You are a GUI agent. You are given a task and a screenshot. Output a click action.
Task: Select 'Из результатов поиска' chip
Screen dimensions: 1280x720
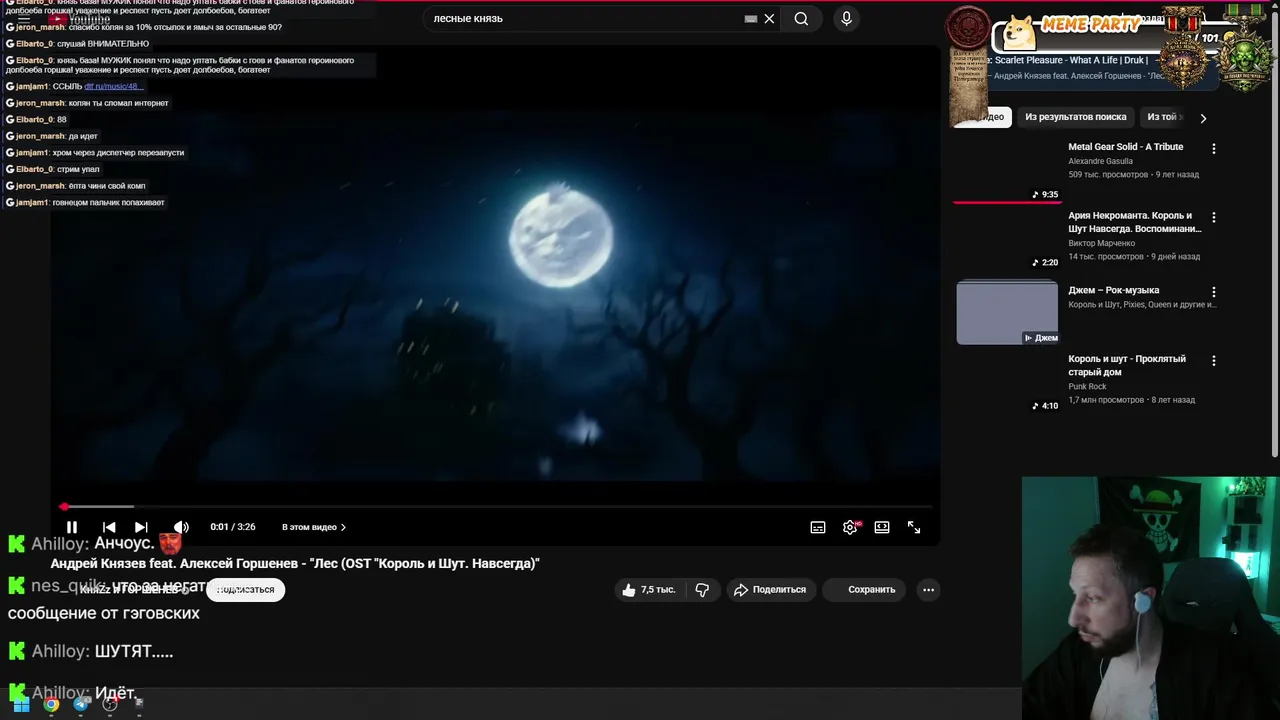click(1075, 117)
